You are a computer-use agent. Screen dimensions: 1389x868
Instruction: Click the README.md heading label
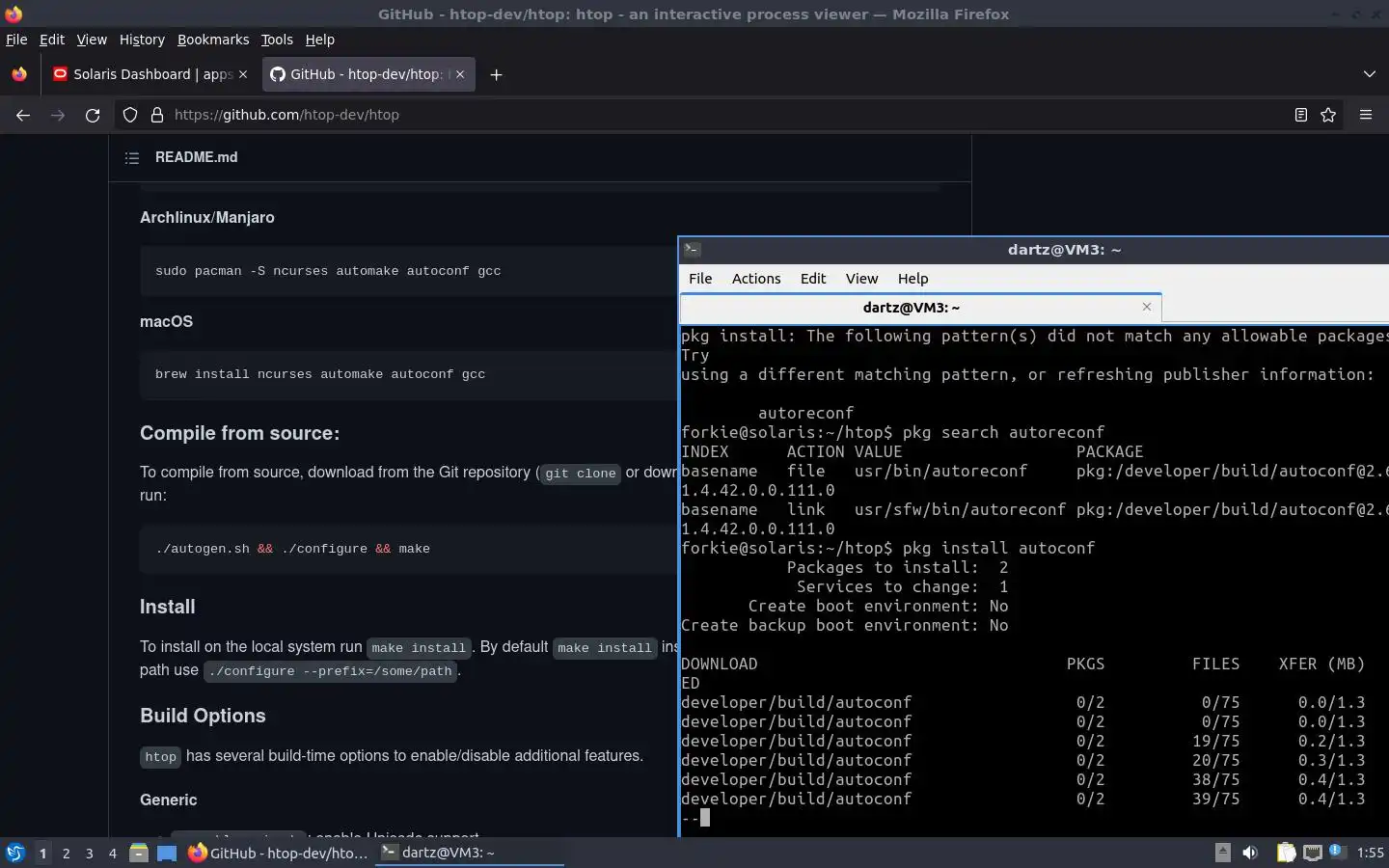pyautogui.click(x=196, y=157)
